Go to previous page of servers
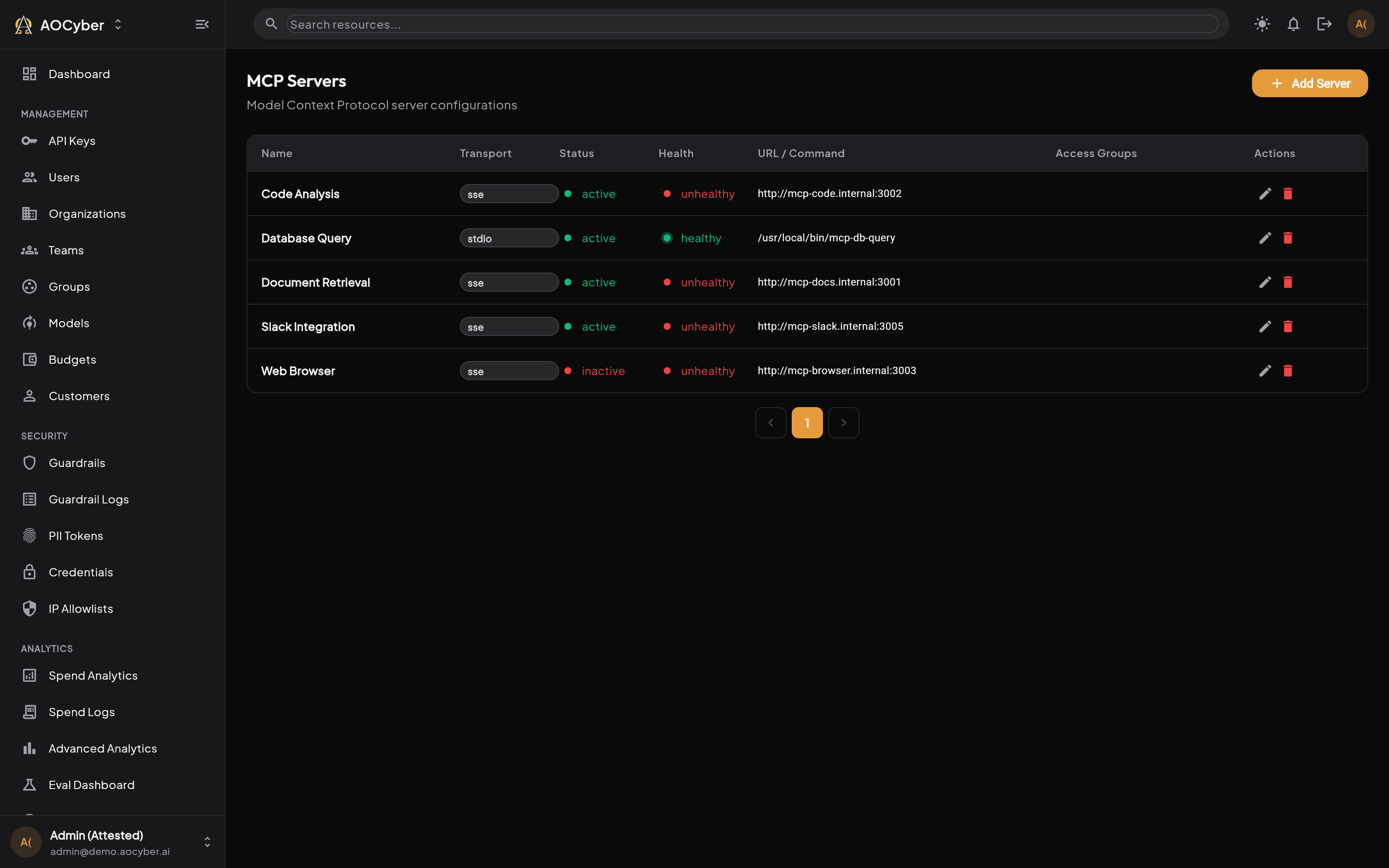The image size is (1389, 868). (x=771, y=423)
